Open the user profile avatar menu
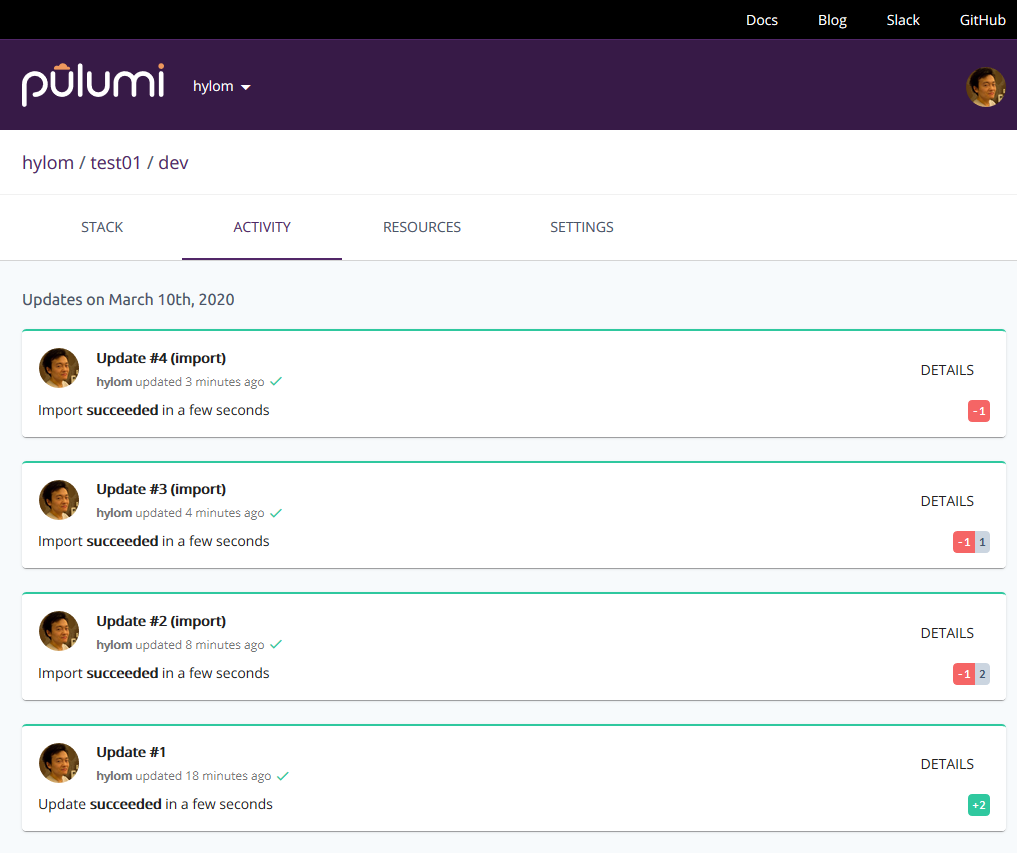This screenshot has width=1017, height=853. click(985, 87)
